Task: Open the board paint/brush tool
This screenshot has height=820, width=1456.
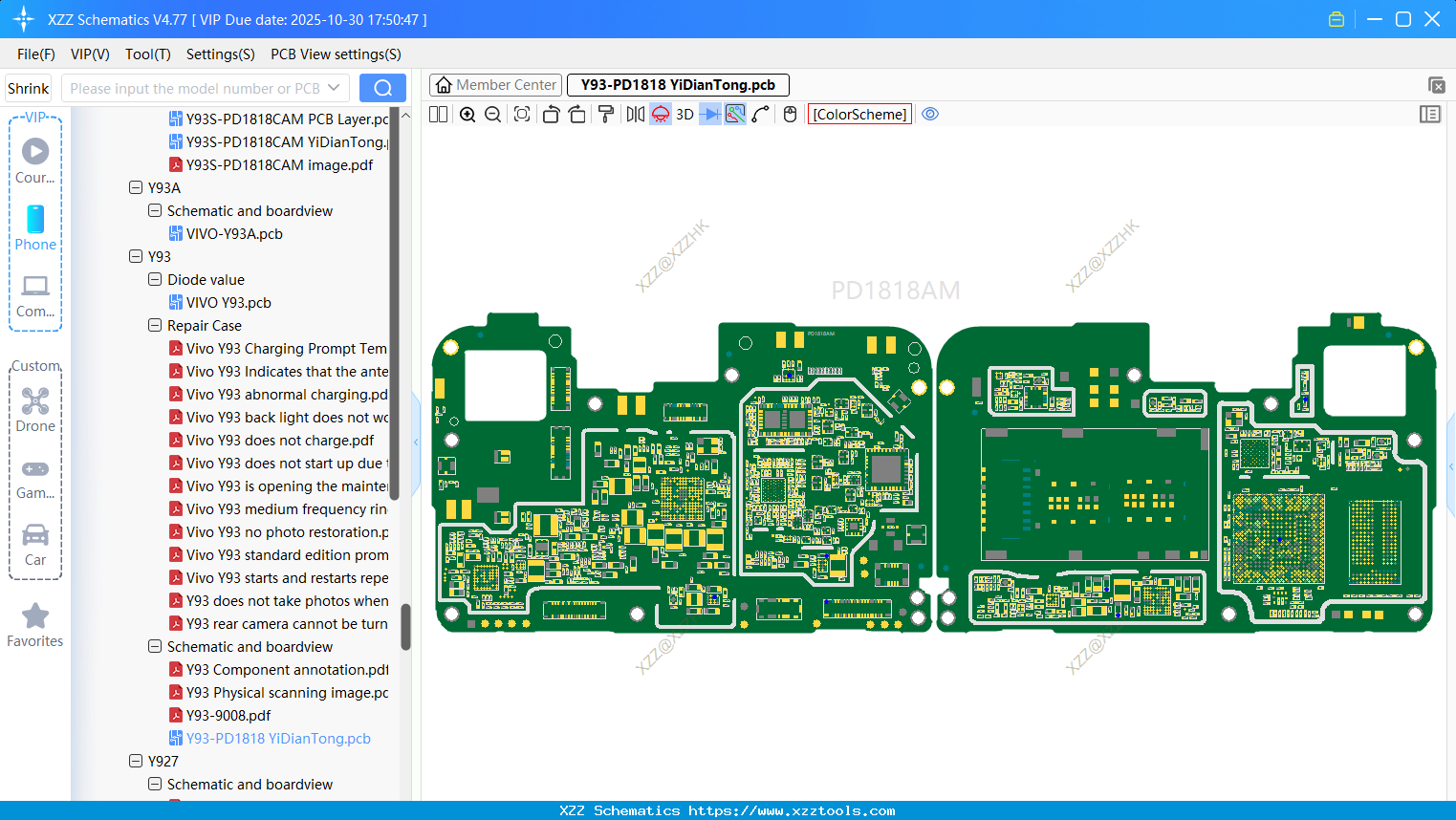Action: 604,114
